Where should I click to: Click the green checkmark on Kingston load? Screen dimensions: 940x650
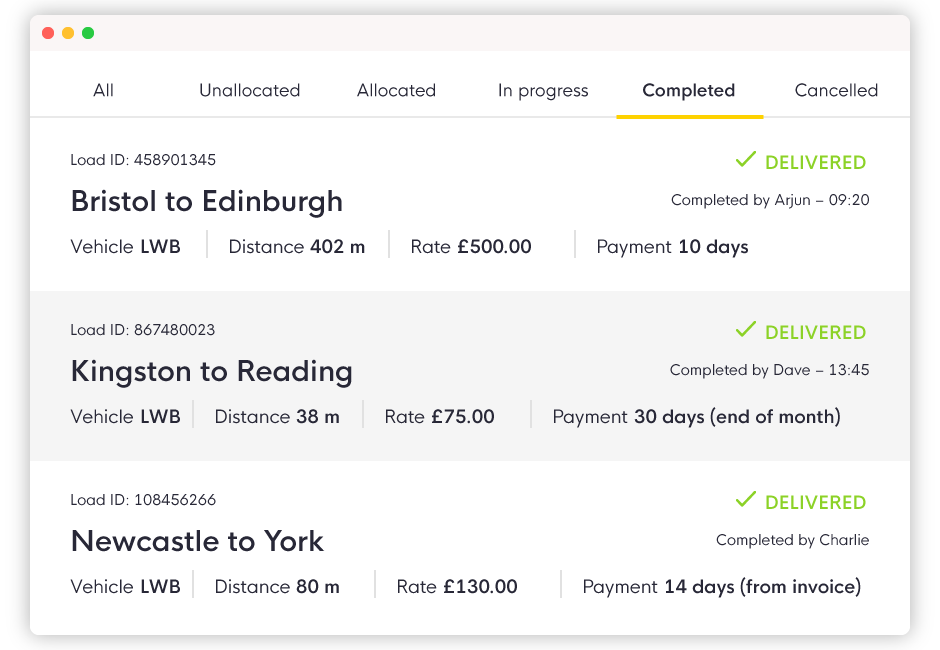746,329
